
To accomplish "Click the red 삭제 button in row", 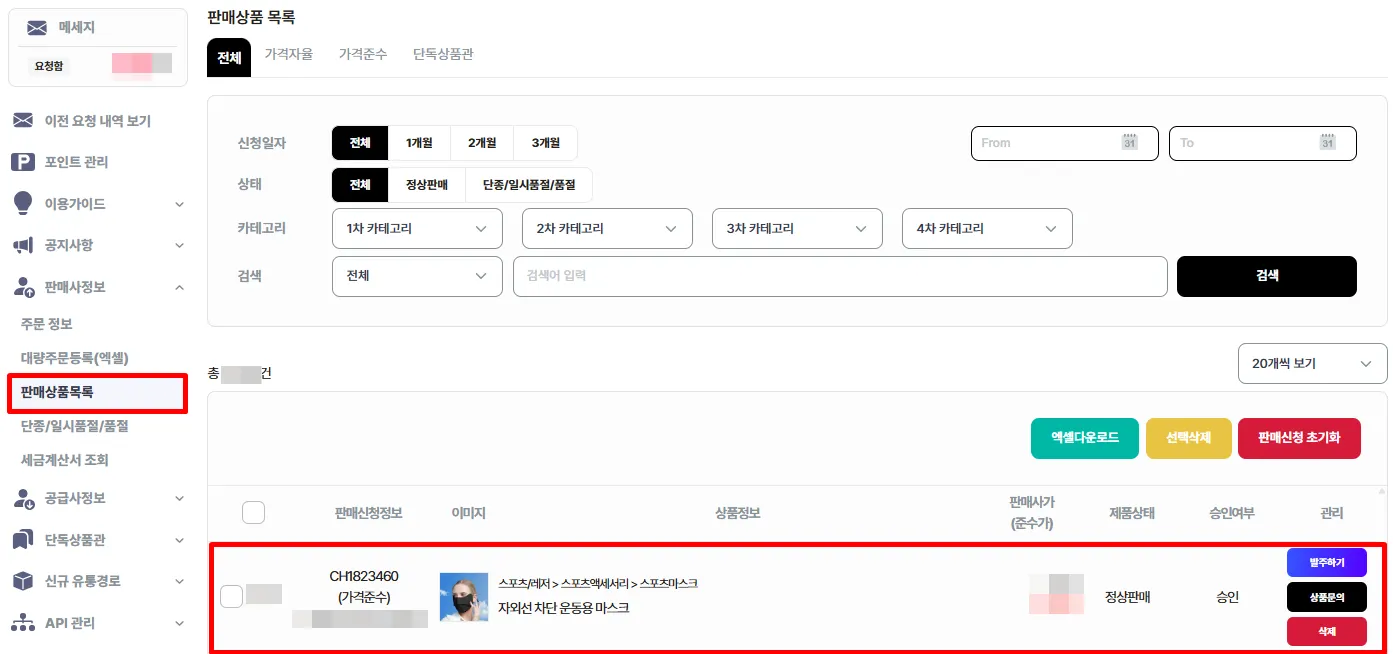I will (1327, 632).
